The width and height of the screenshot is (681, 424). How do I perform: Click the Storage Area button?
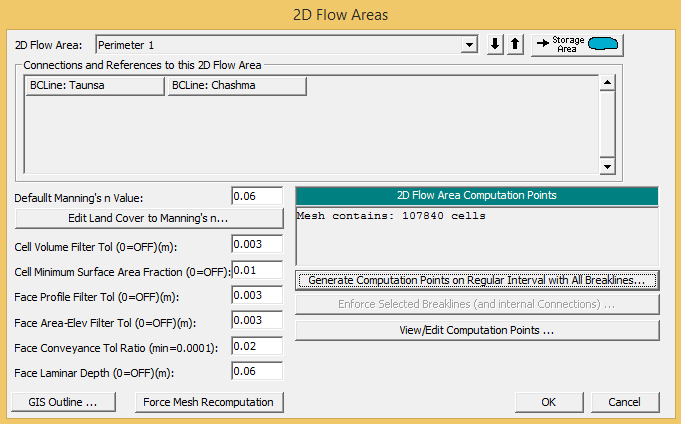[577, 44]
